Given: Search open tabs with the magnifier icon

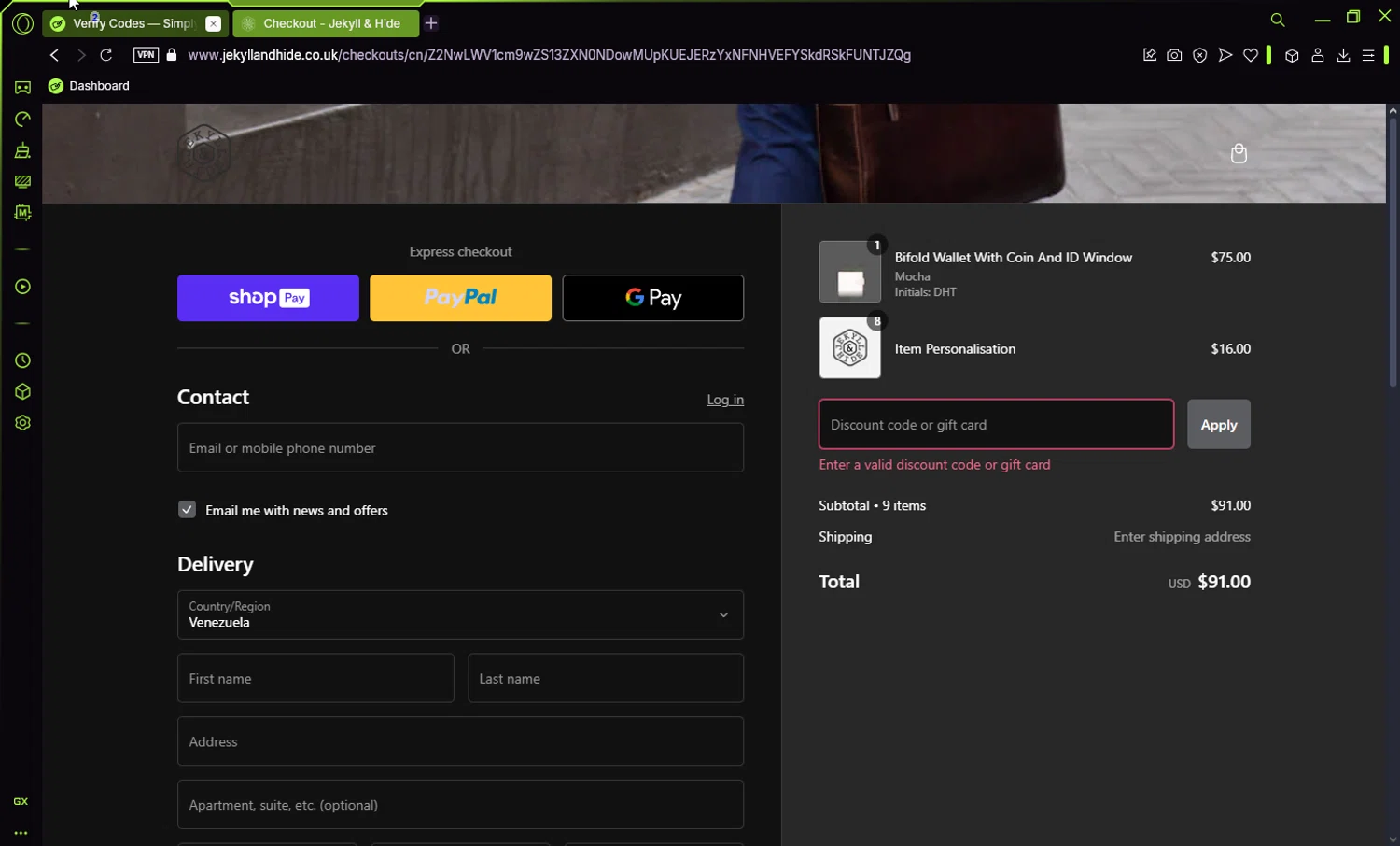Looking at the screenshot, I should click(x=1278, y=20).
